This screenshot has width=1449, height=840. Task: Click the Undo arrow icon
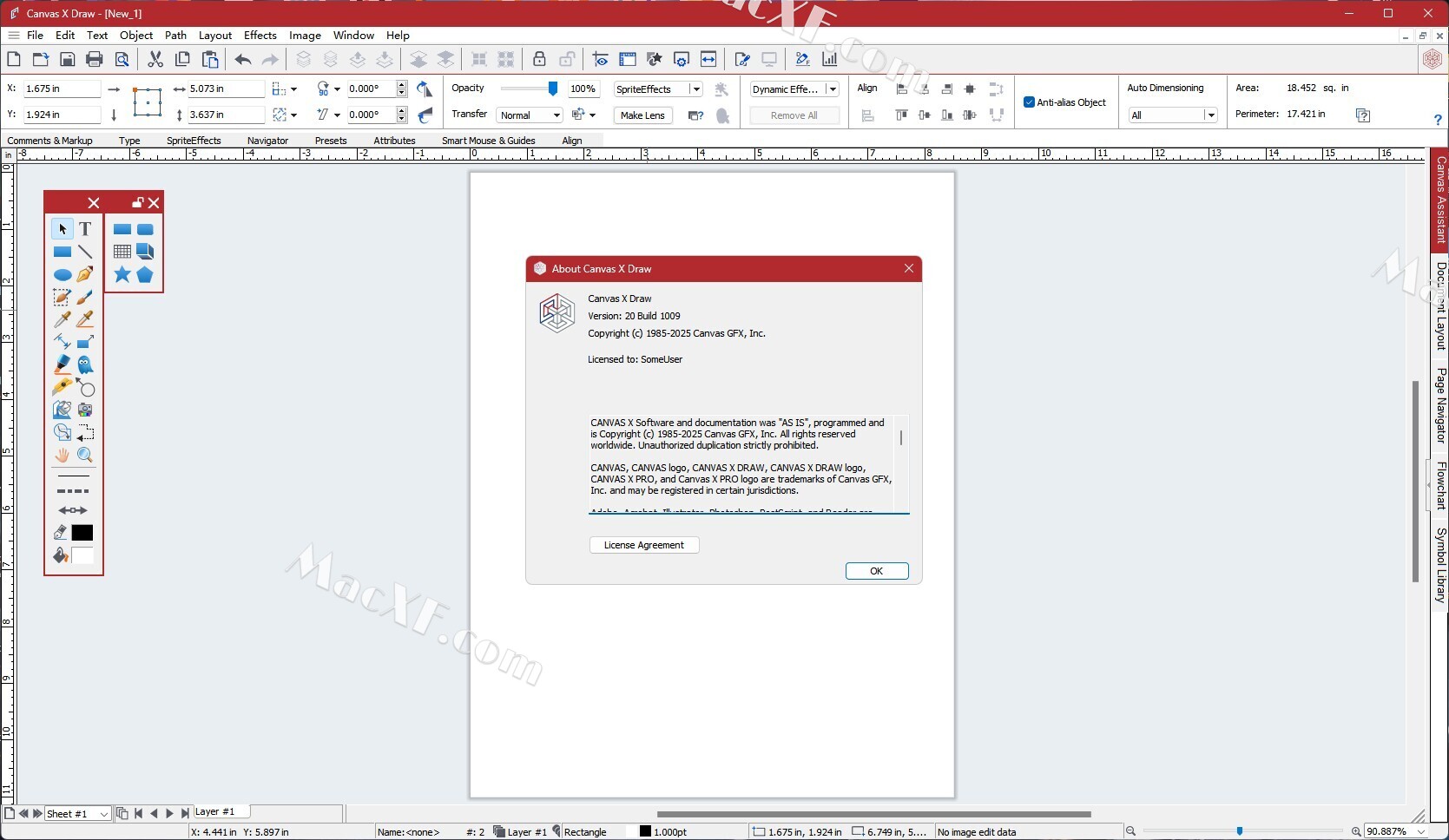243,59
